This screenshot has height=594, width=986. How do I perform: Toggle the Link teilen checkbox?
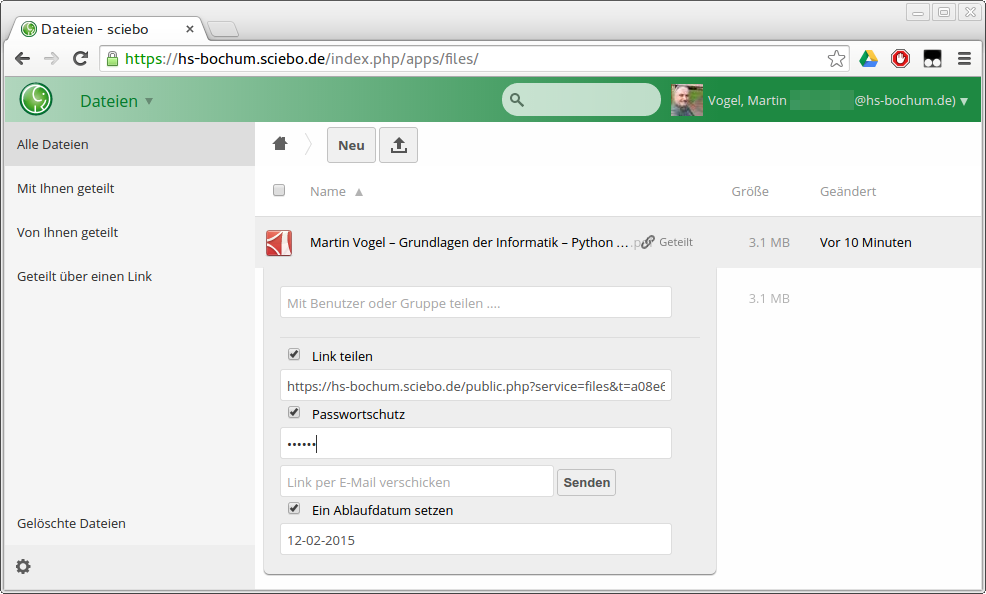[x=294, y=355]
